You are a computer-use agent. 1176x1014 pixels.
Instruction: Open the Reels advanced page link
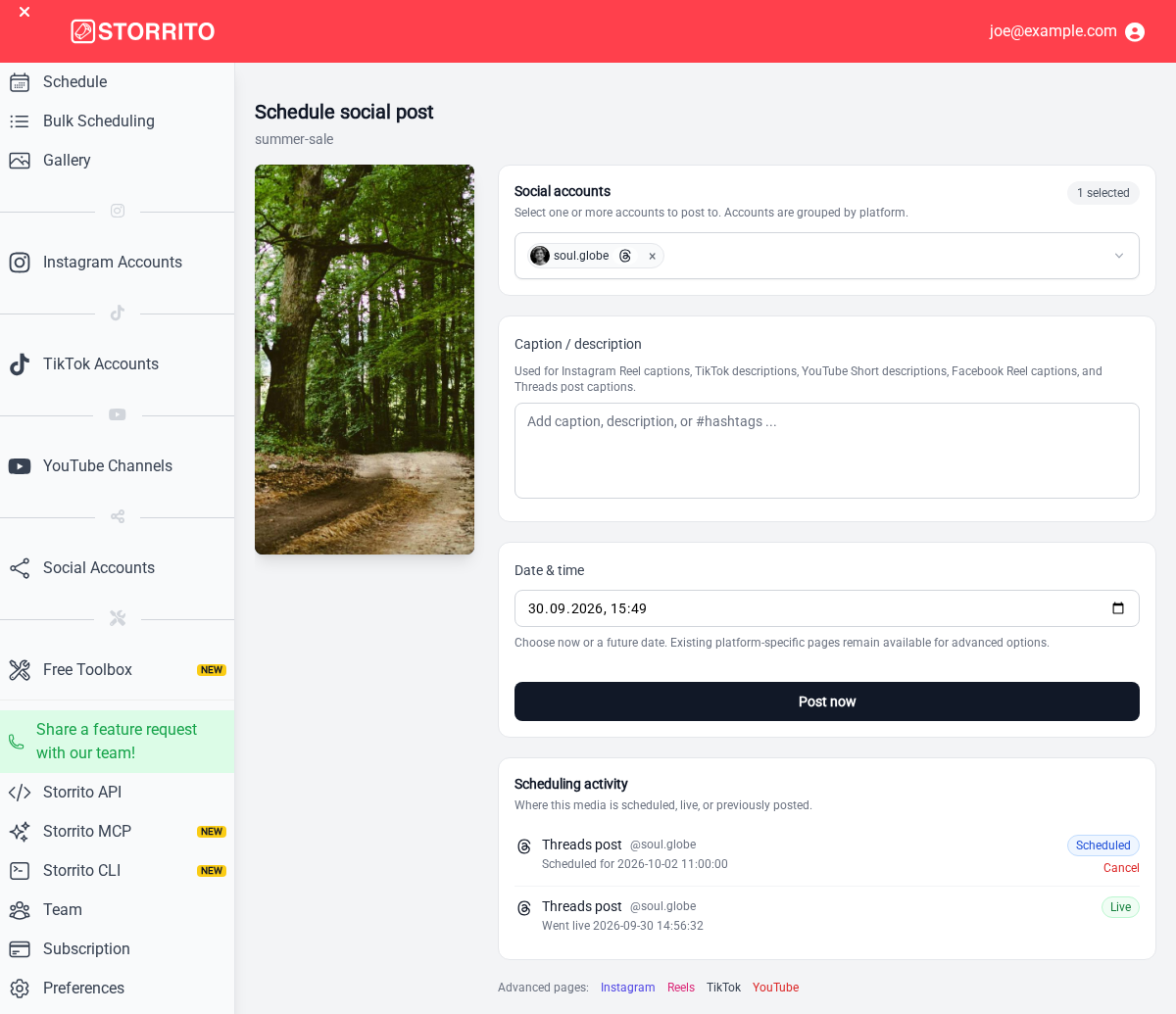681,988
